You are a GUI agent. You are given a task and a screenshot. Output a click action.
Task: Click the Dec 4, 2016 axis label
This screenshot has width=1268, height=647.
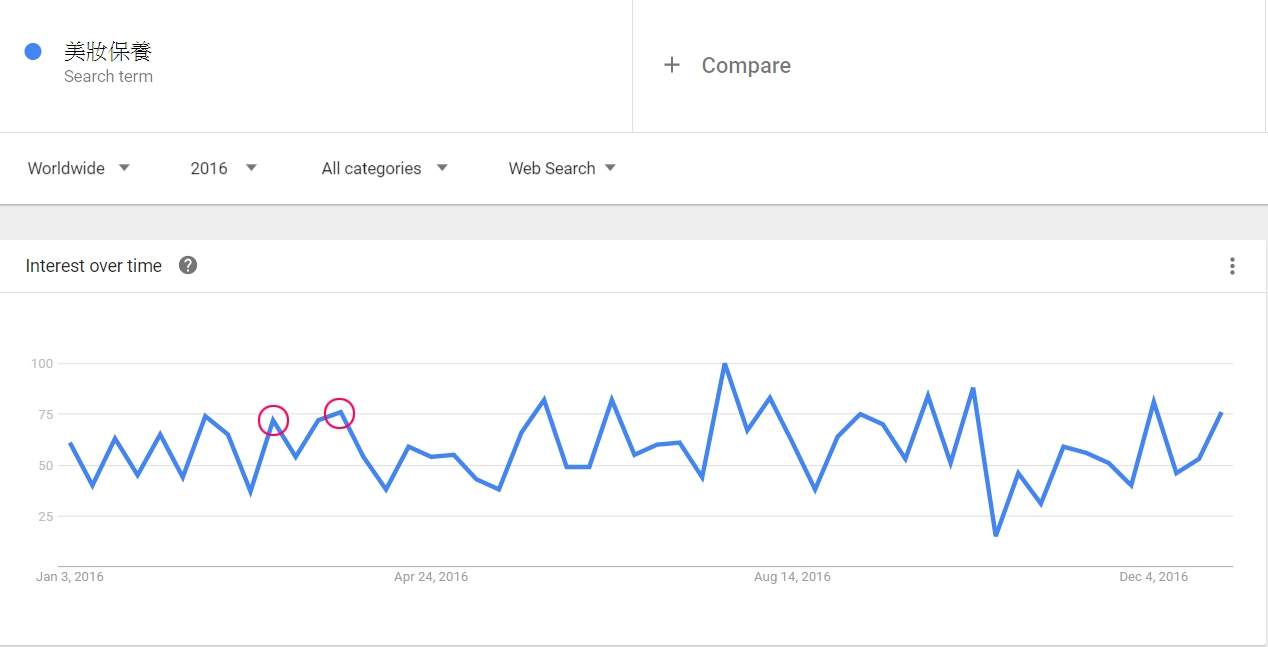click(x=1153, y=577)
